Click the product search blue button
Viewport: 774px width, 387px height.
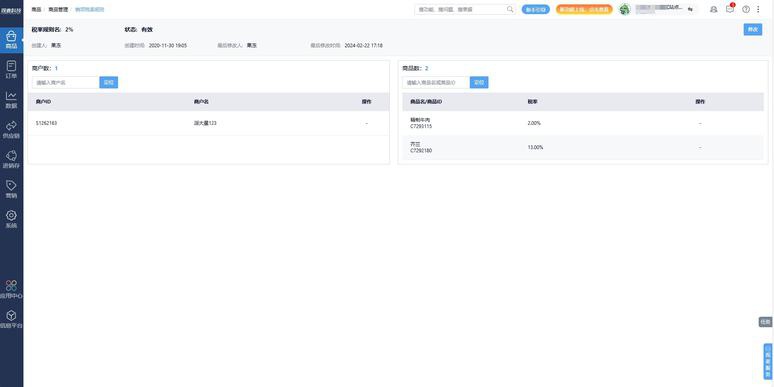[x=479, y=82]
